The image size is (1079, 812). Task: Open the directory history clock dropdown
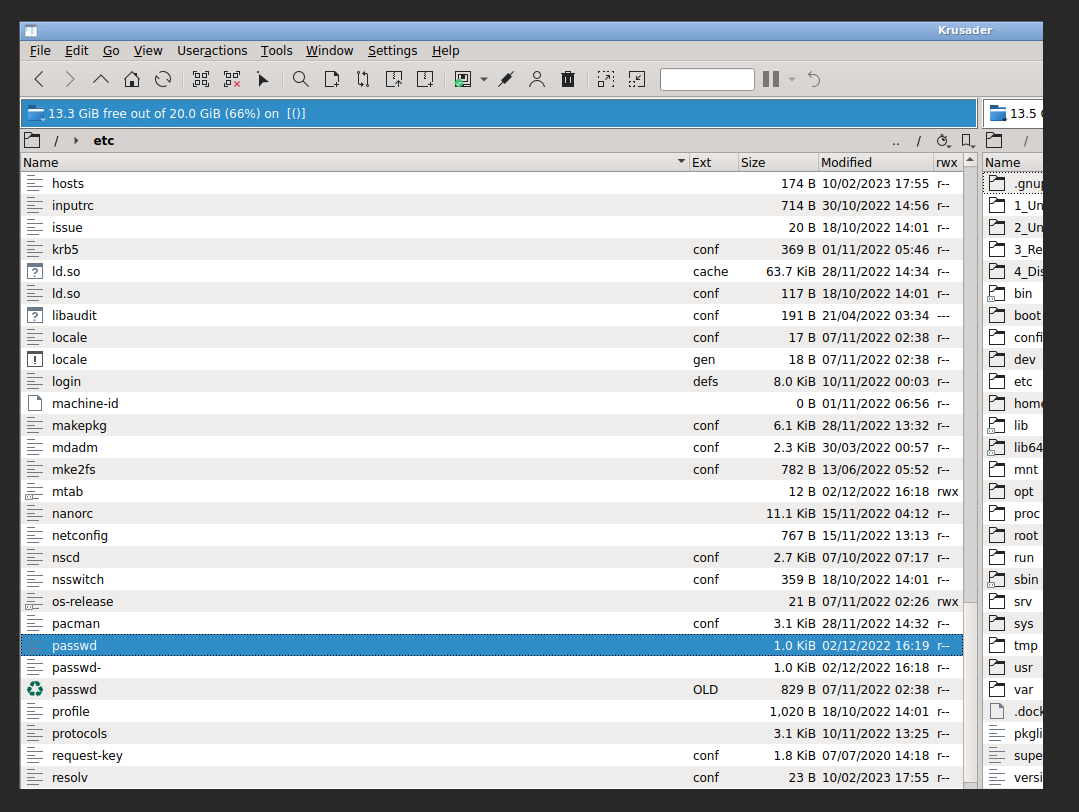(x=942, y=141)
